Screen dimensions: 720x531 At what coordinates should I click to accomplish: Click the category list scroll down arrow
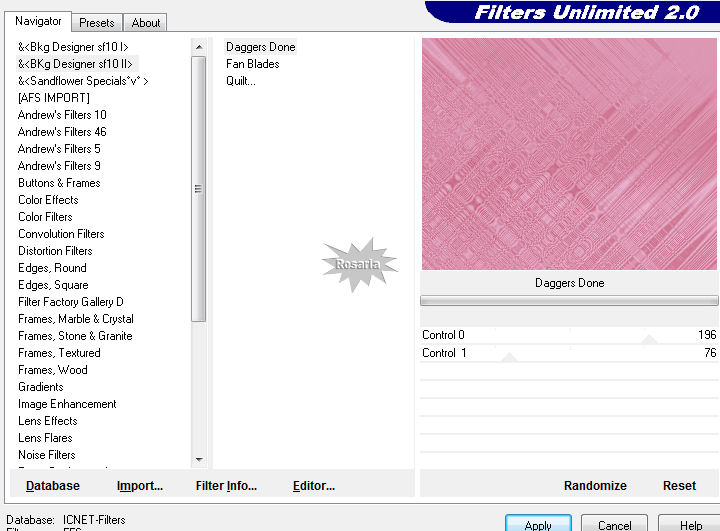[x=199, y=459]
